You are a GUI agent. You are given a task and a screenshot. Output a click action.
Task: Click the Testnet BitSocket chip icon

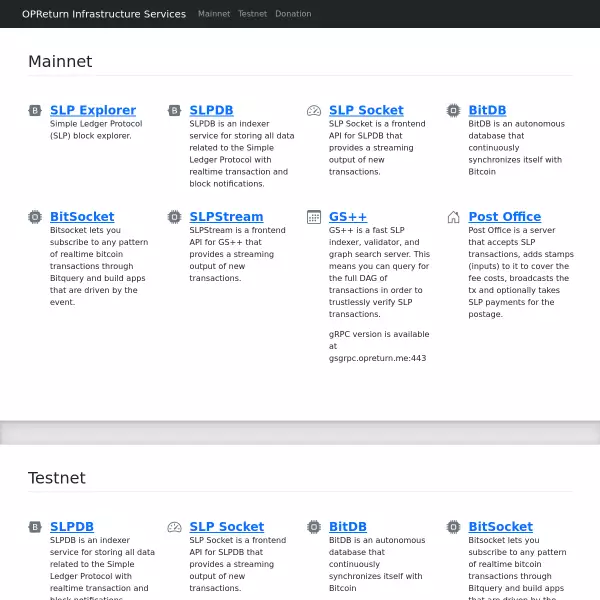tap(453, 527)
